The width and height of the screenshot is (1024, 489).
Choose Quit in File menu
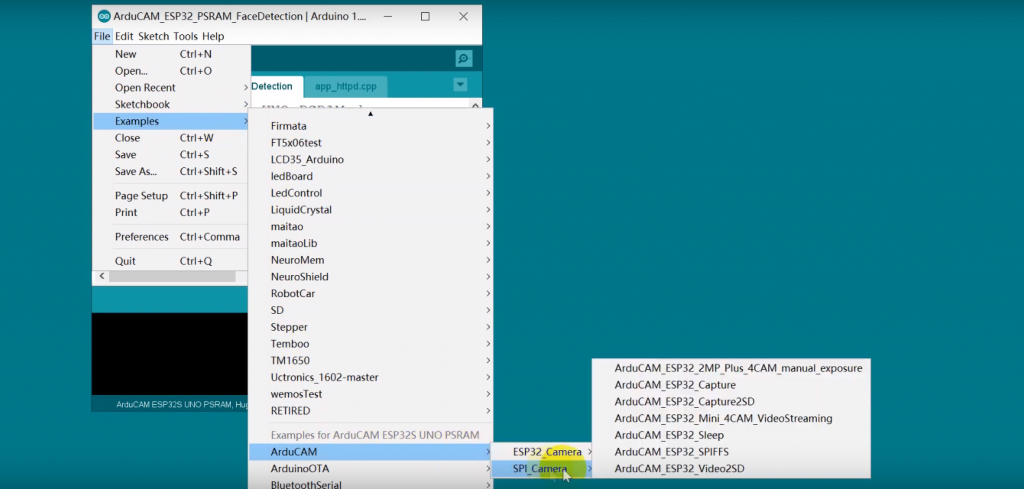[171, 261]
